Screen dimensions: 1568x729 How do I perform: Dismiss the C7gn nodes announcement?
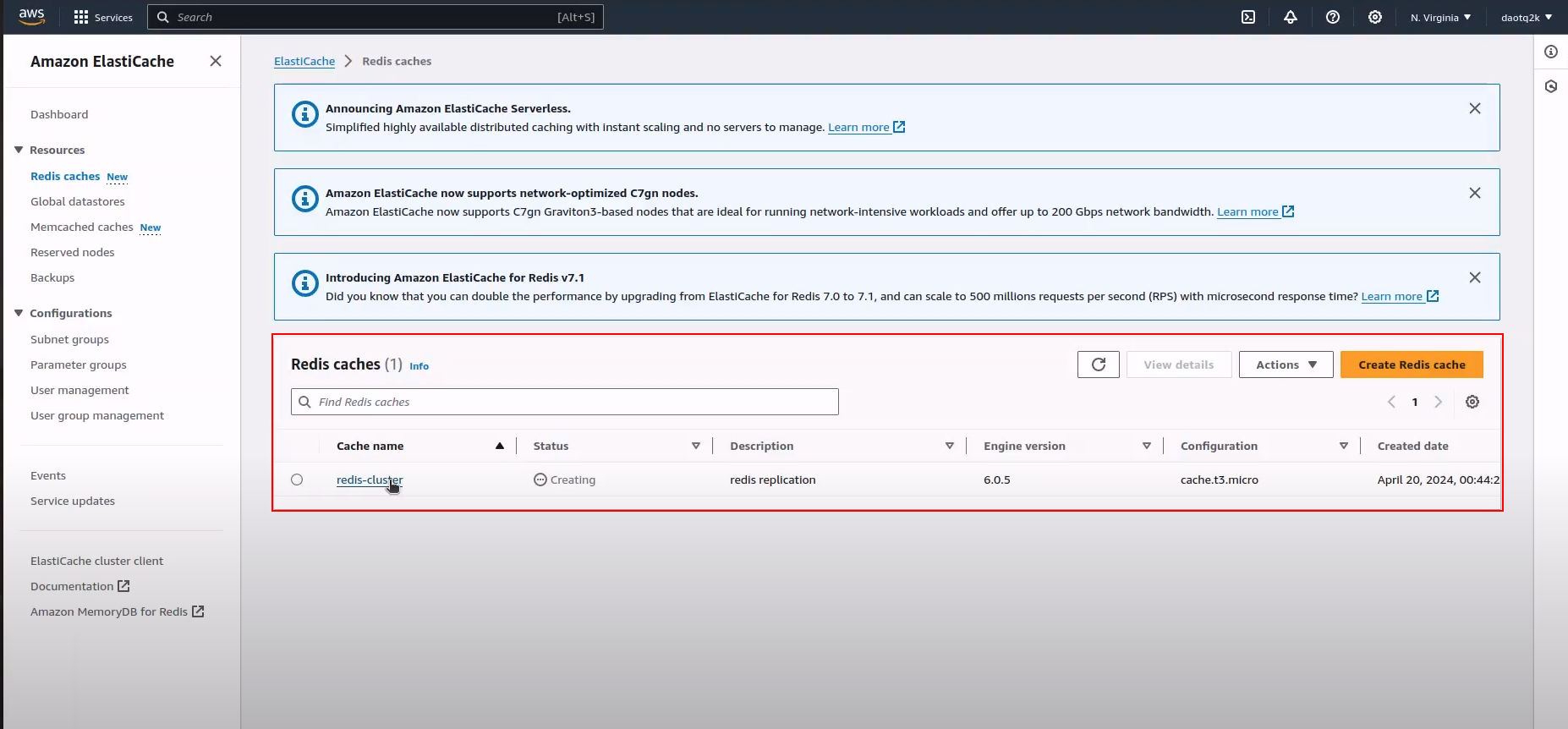point(1475,193)
